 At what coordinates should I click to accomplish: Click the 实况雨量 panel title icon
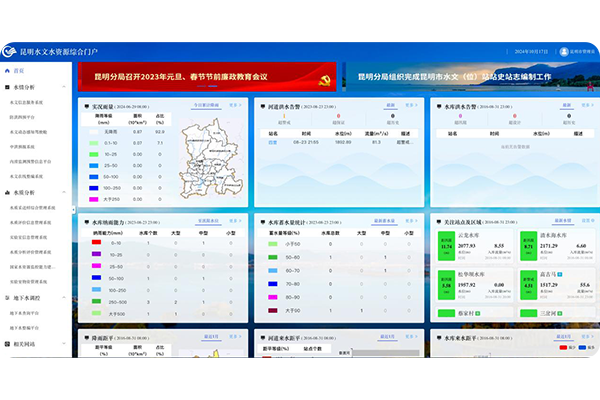86,104
